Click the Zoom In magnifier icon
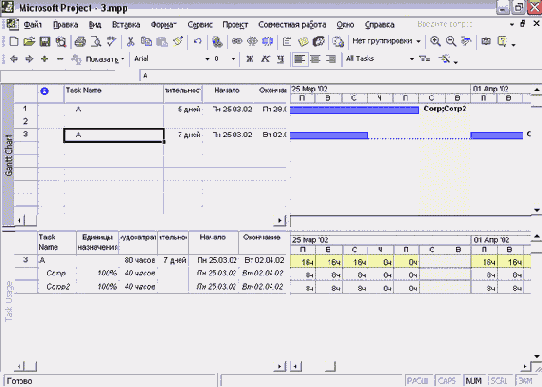 [x=435, y=42]
